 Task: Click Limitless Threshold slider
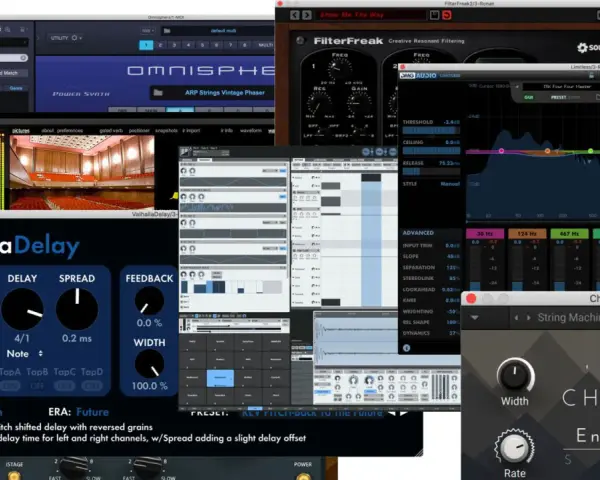[431, 131]
